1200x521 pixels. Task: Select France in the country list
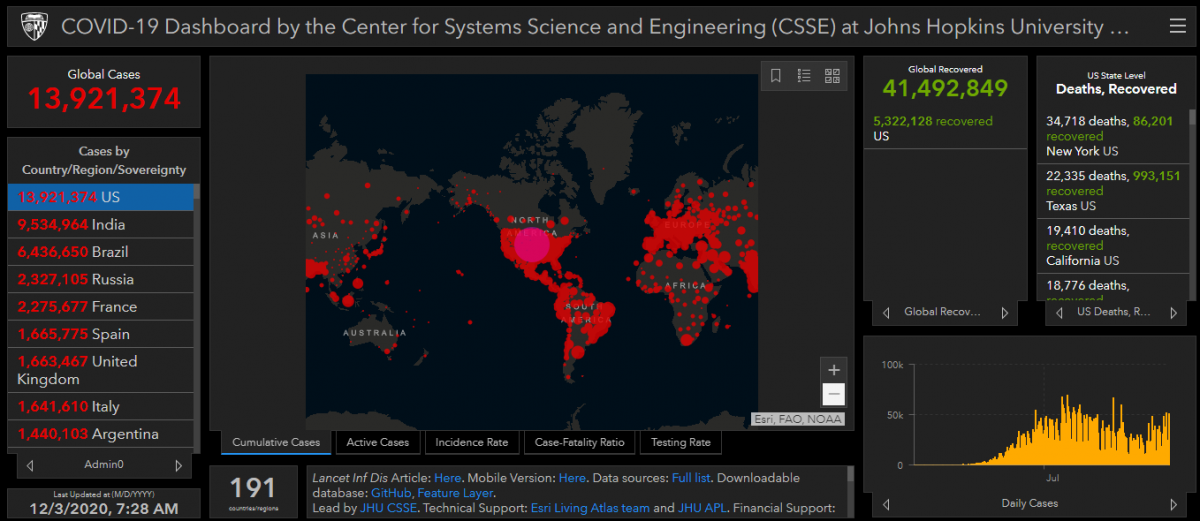coord(100,307)
